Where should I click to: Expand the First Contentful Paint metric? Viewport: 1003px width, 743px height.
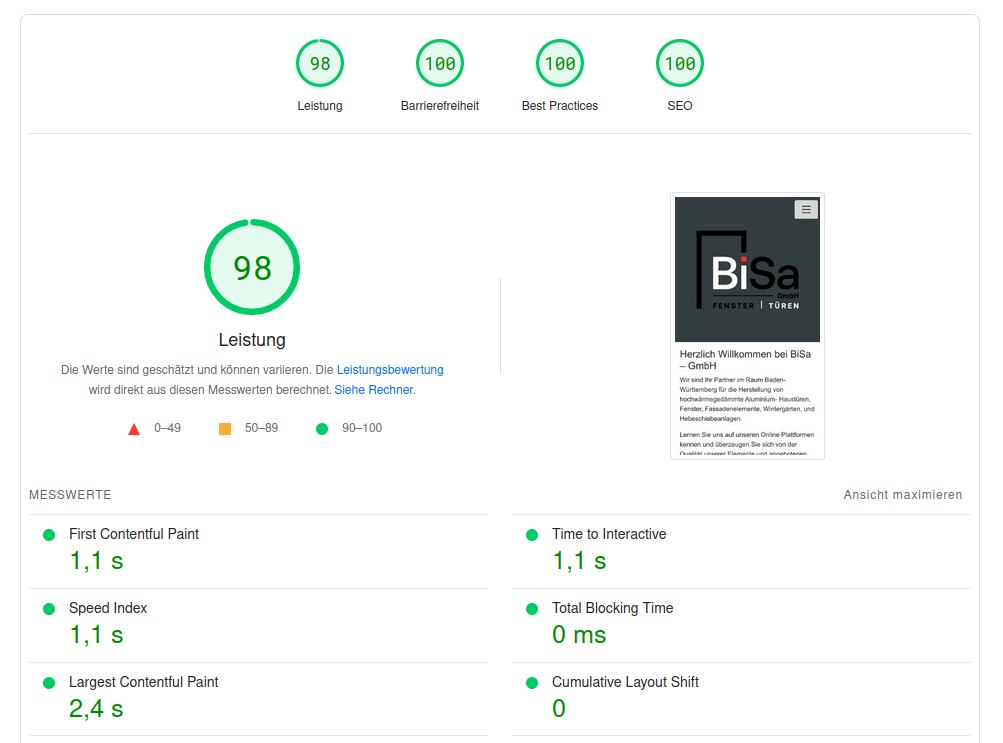pyautogui.click(x=134, y=534)
